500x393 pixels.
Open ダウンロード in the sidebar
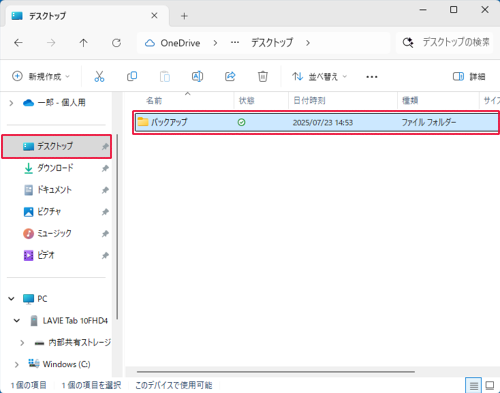pos(55,168)
